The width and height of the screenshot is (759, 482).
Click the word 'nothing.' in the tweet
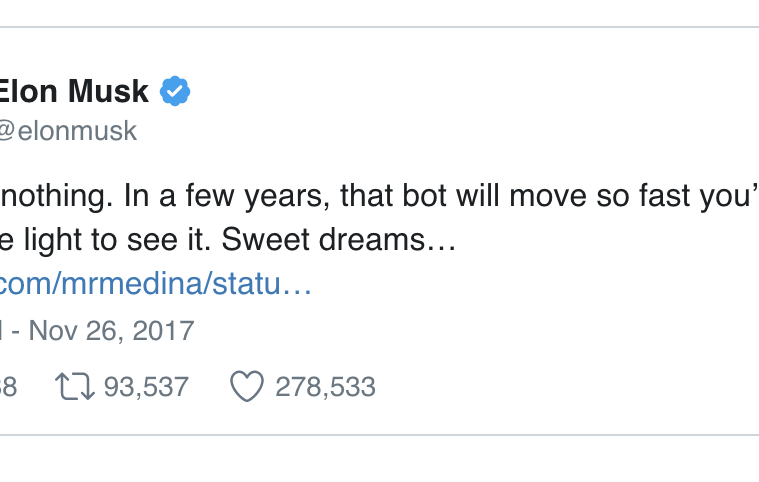55,195
